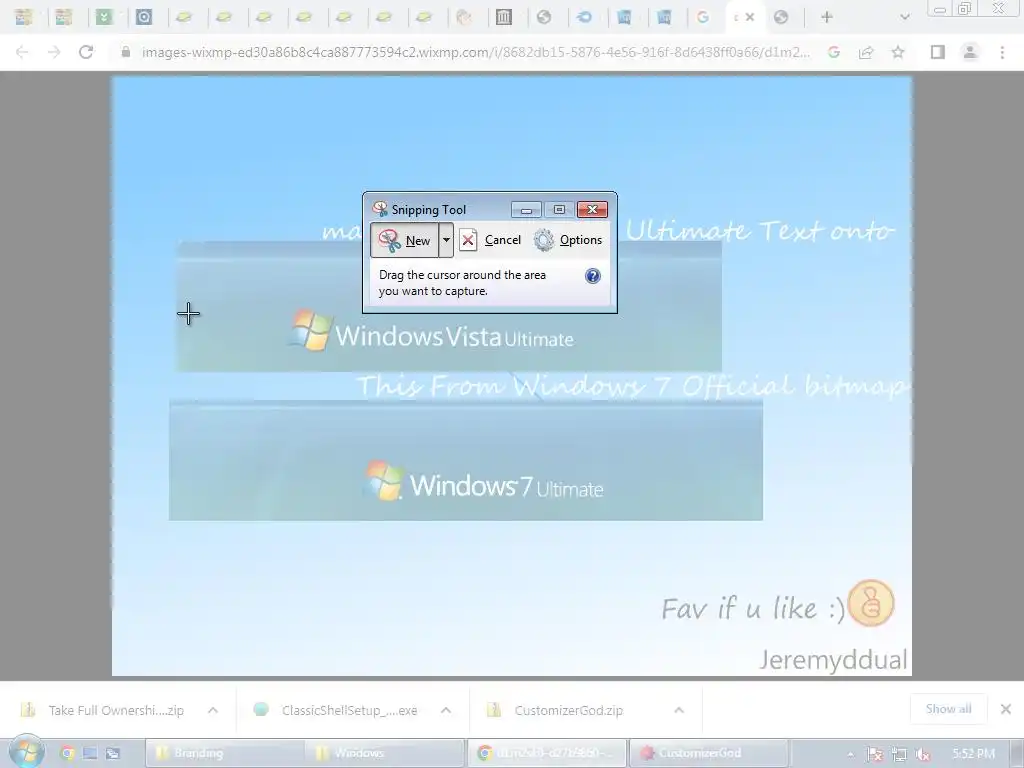
Task: Expand options for ClassicShellSetup download
Action: 446,711
